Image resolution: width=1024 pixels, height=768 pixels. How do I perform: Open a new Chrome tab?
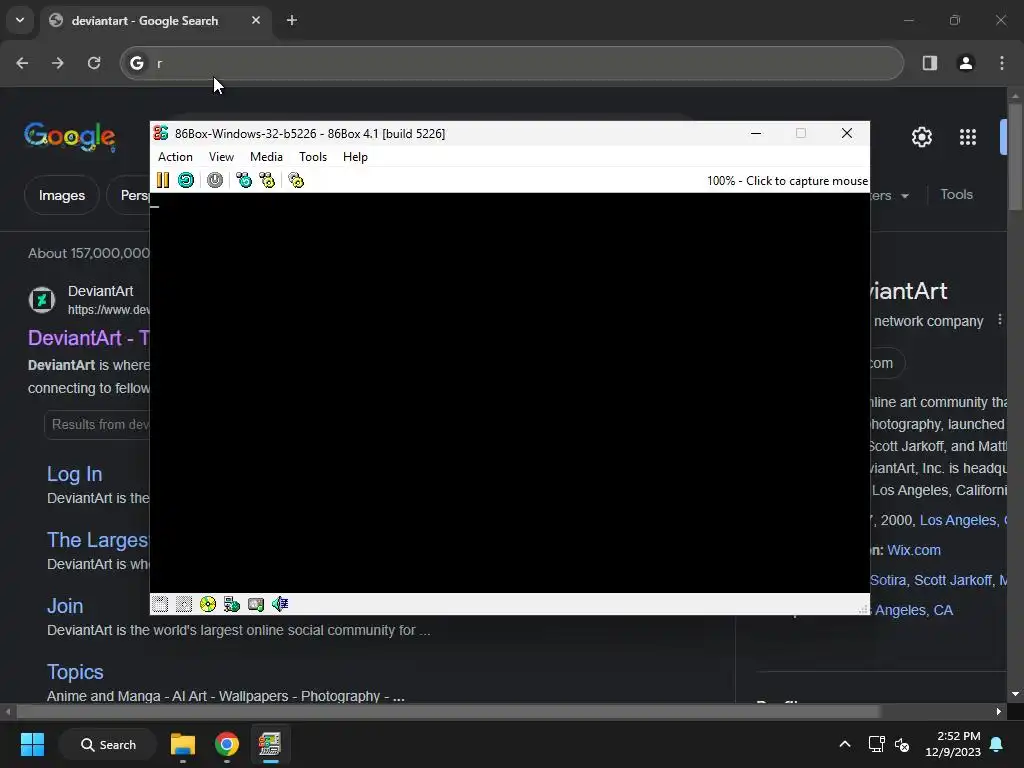click(292, 20)
